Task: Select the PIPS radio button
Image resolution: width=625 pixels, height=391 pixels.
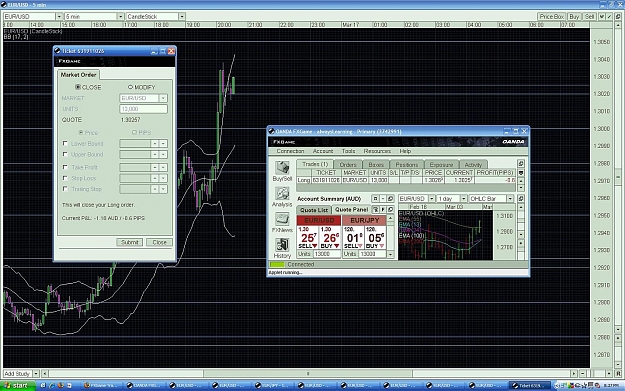Action: (x=134, y=132)
